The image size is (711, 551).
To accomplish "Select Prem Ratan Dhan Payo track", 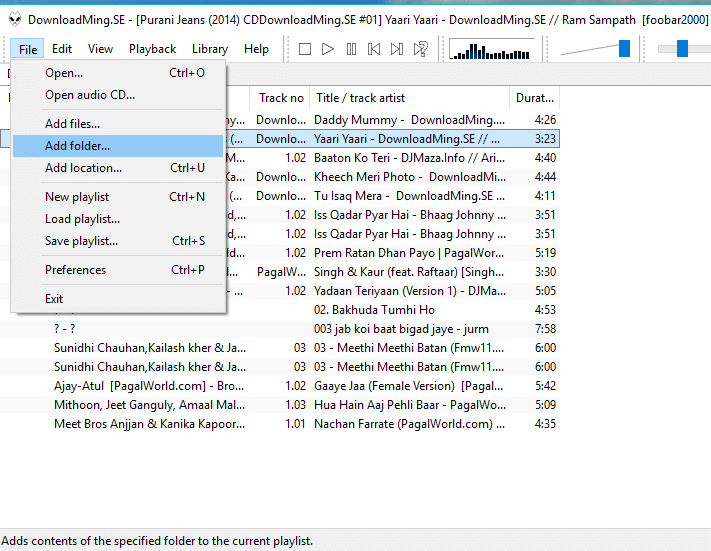I will [x=392, y=253].
